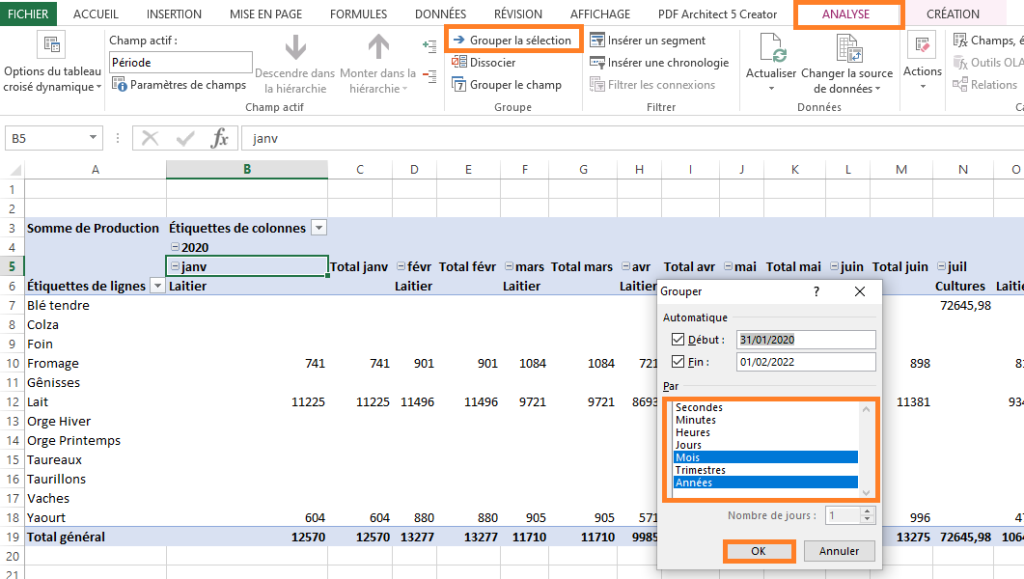Cancel formula entry with the X icon

[x=150, y=138]
